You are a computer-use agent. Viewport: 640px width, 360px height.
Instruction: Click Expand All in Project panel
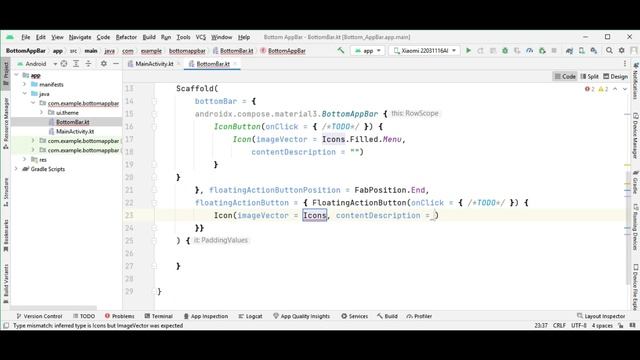click(x=76, y=64)
